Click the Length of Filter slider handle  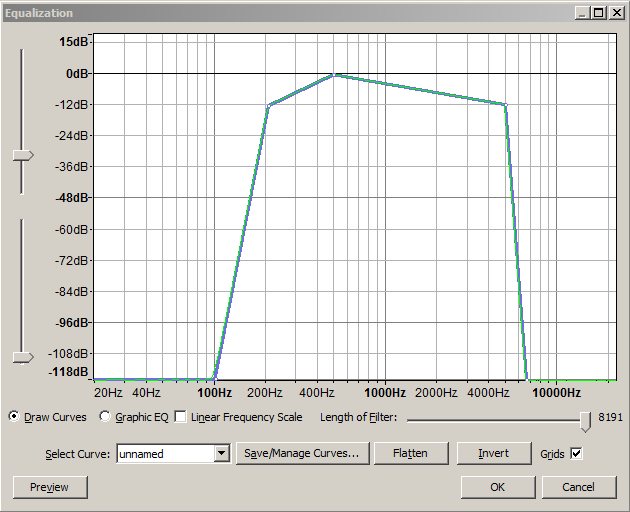tap(585, 419)
